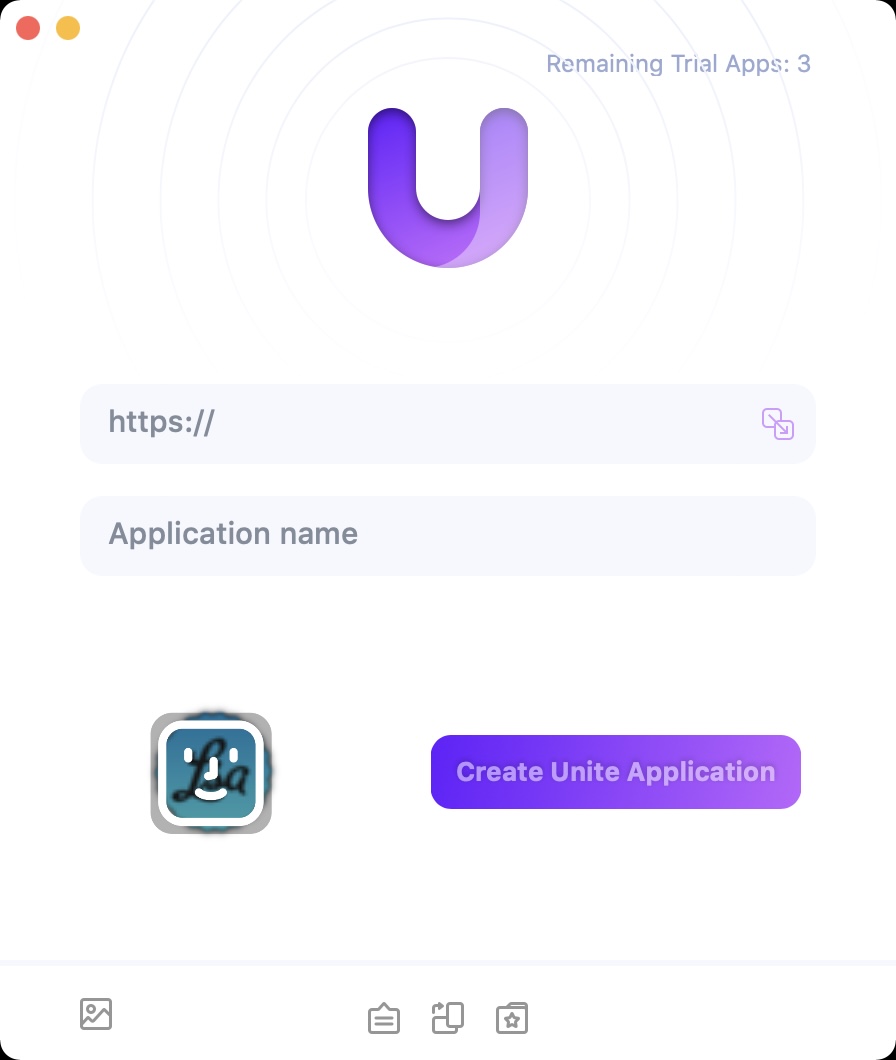The width and height of the screenshot is (896, 1060).
Task: Focus the https:// URL input field
Action: [448, 424]
